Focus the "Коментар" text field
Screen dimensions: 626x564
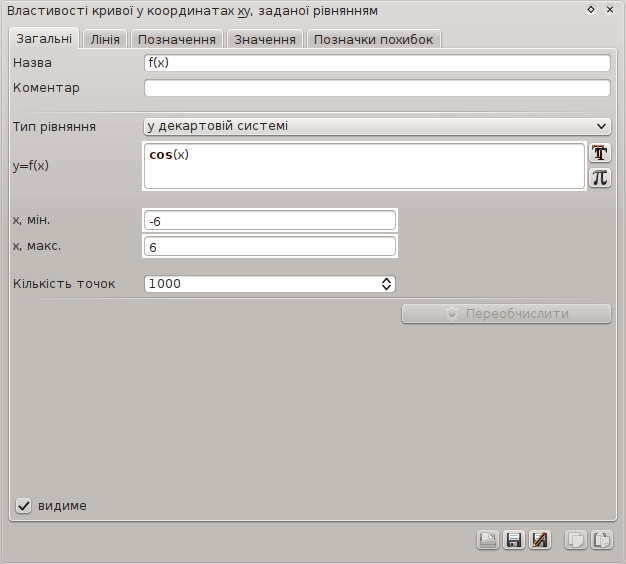coord(377,88)
